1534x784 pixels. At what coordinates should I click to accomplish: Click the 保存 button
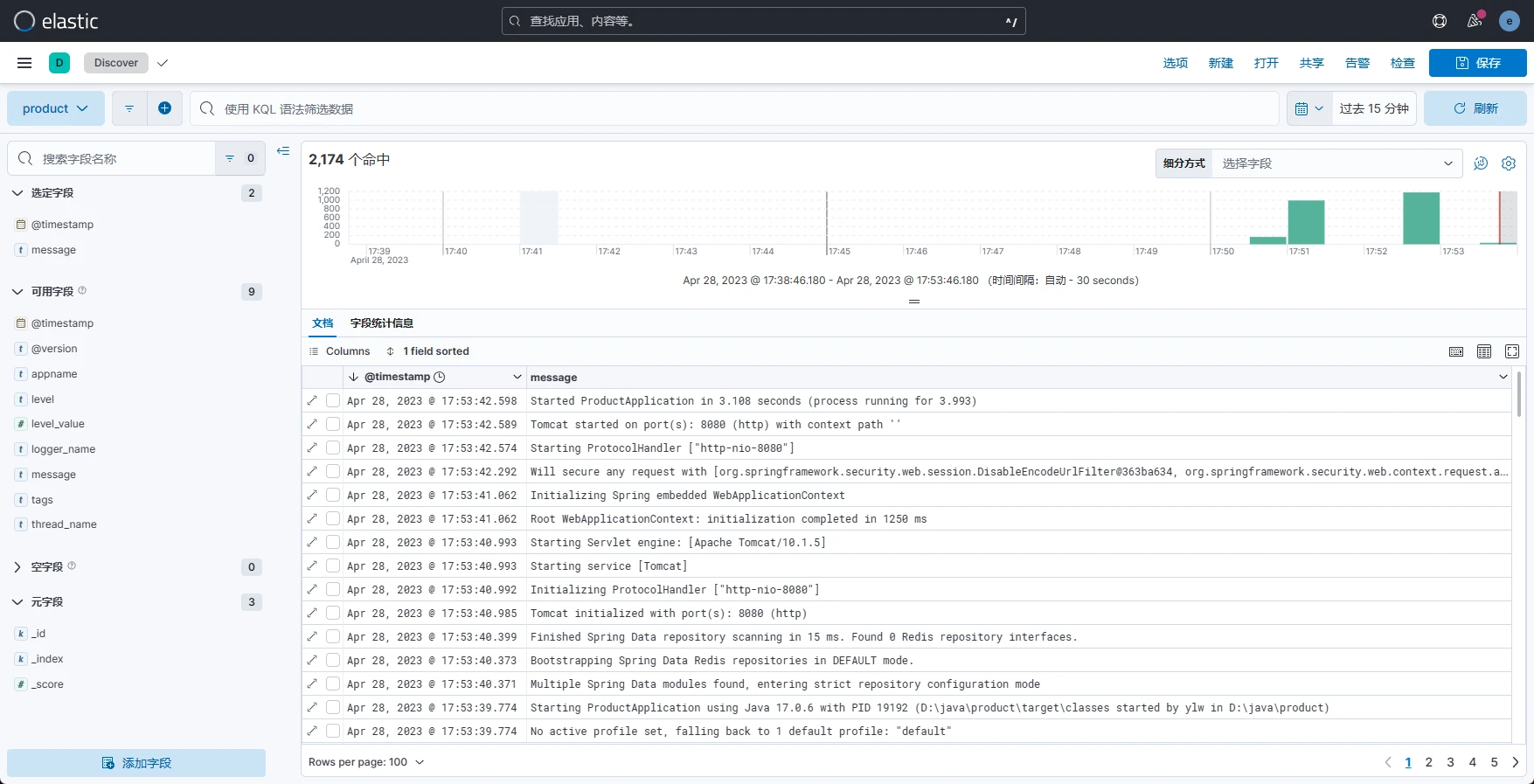pos(1478,63)
